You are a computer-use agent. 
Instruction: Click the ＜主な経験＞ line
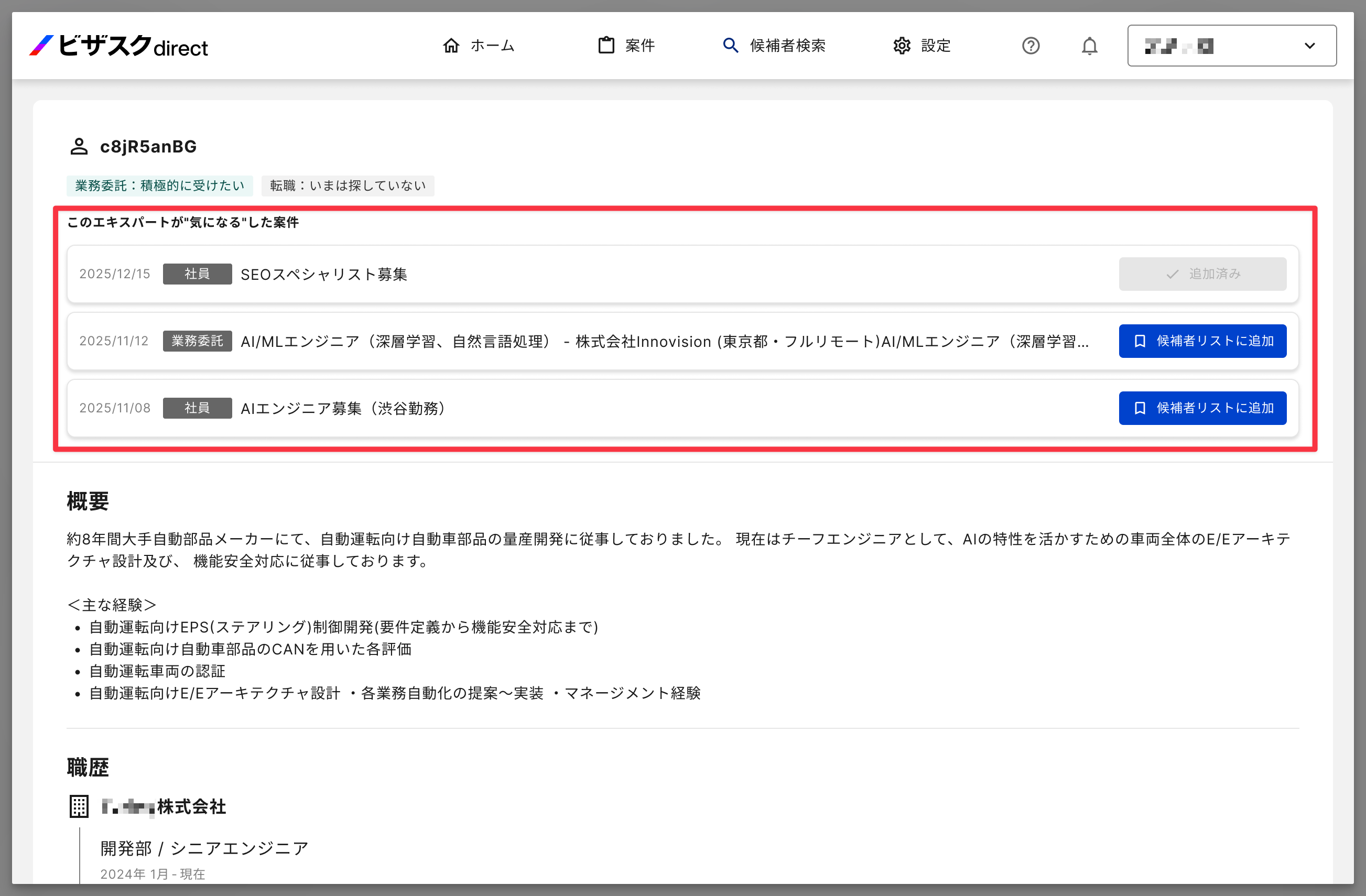(x=112, y=605)
